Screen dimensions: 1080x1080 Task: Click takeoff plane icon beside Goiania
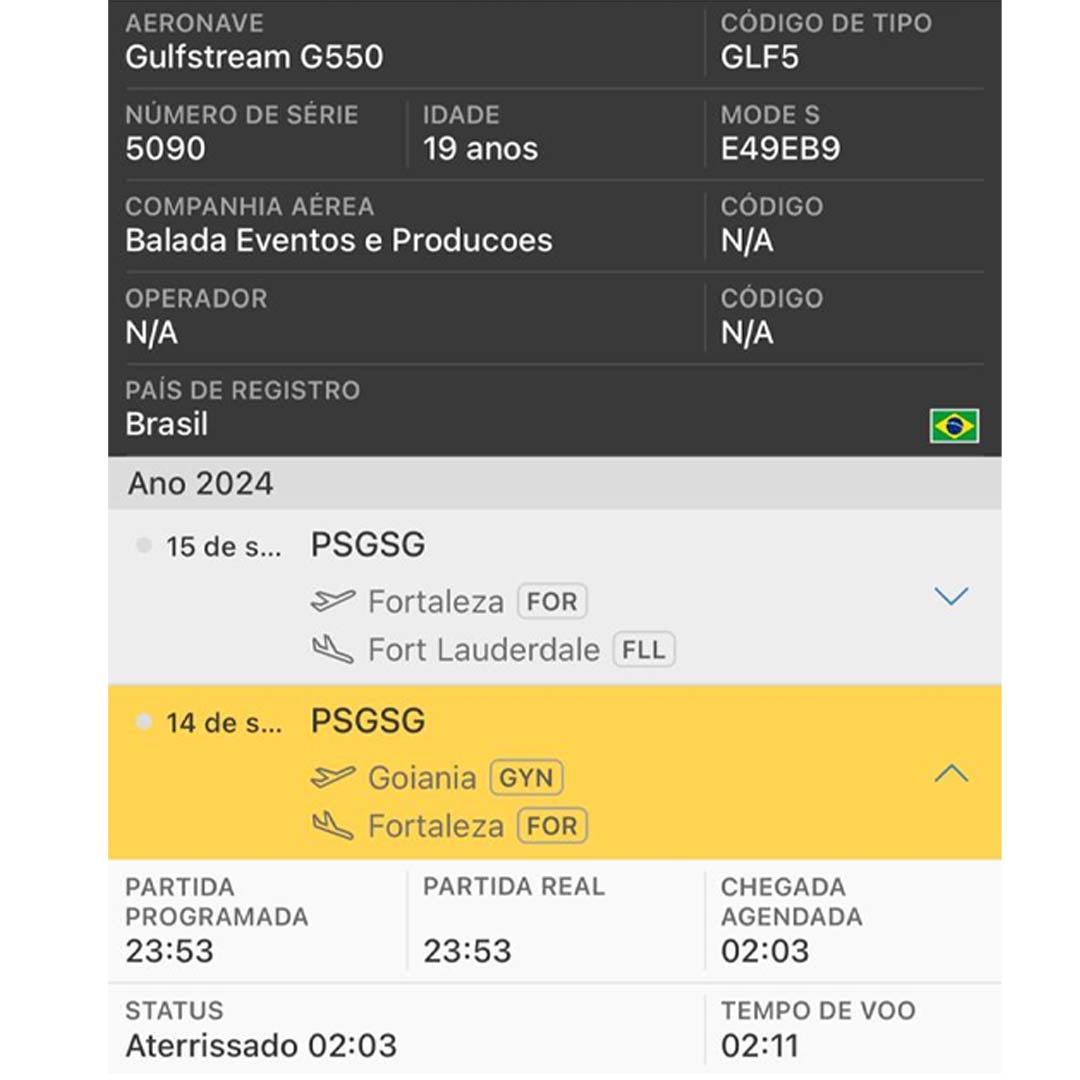pos(333,777)
